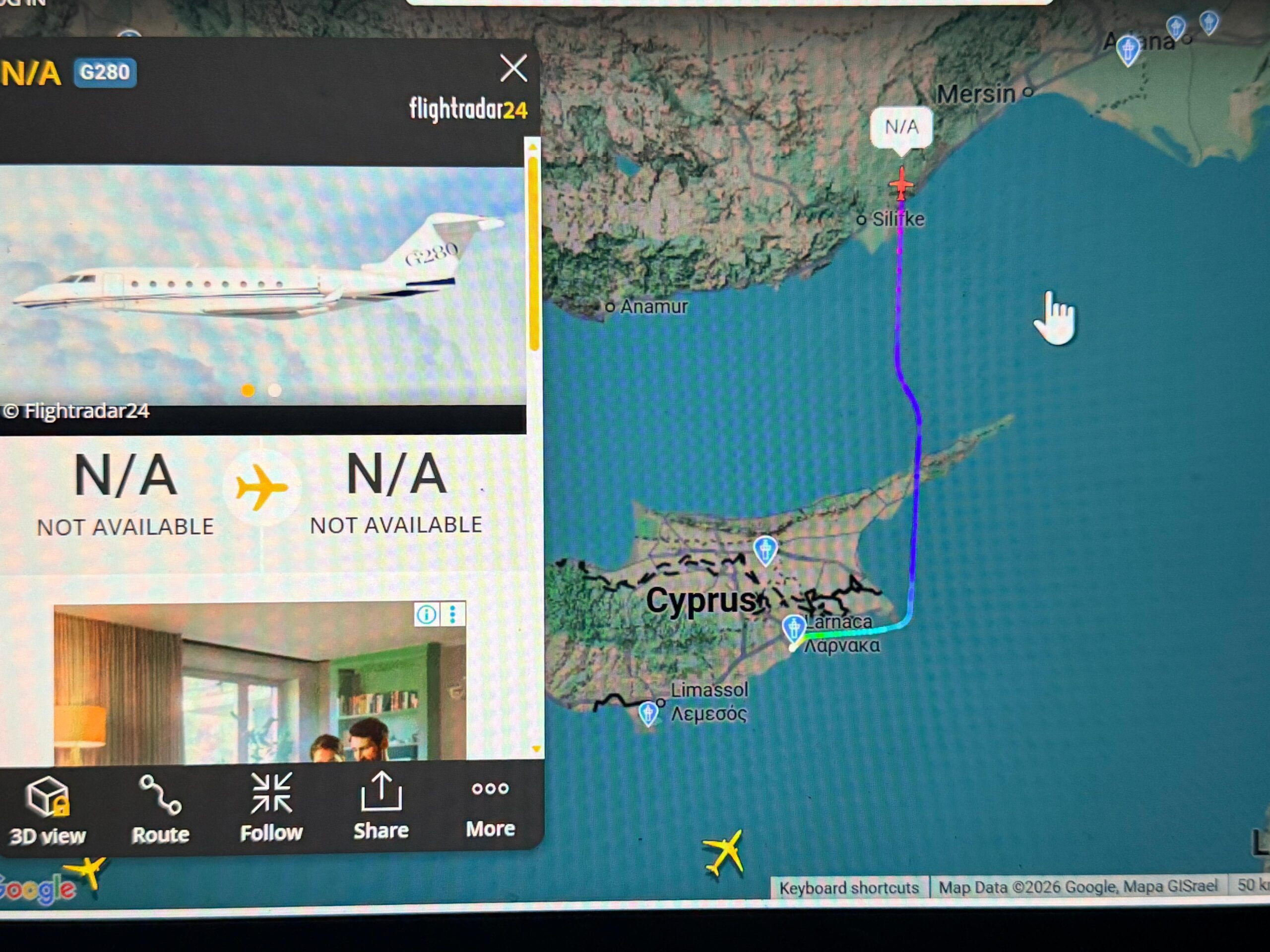Click the scroll-down arrow in panel
This screenshot has width=1270, height=952.
point(536,749)
